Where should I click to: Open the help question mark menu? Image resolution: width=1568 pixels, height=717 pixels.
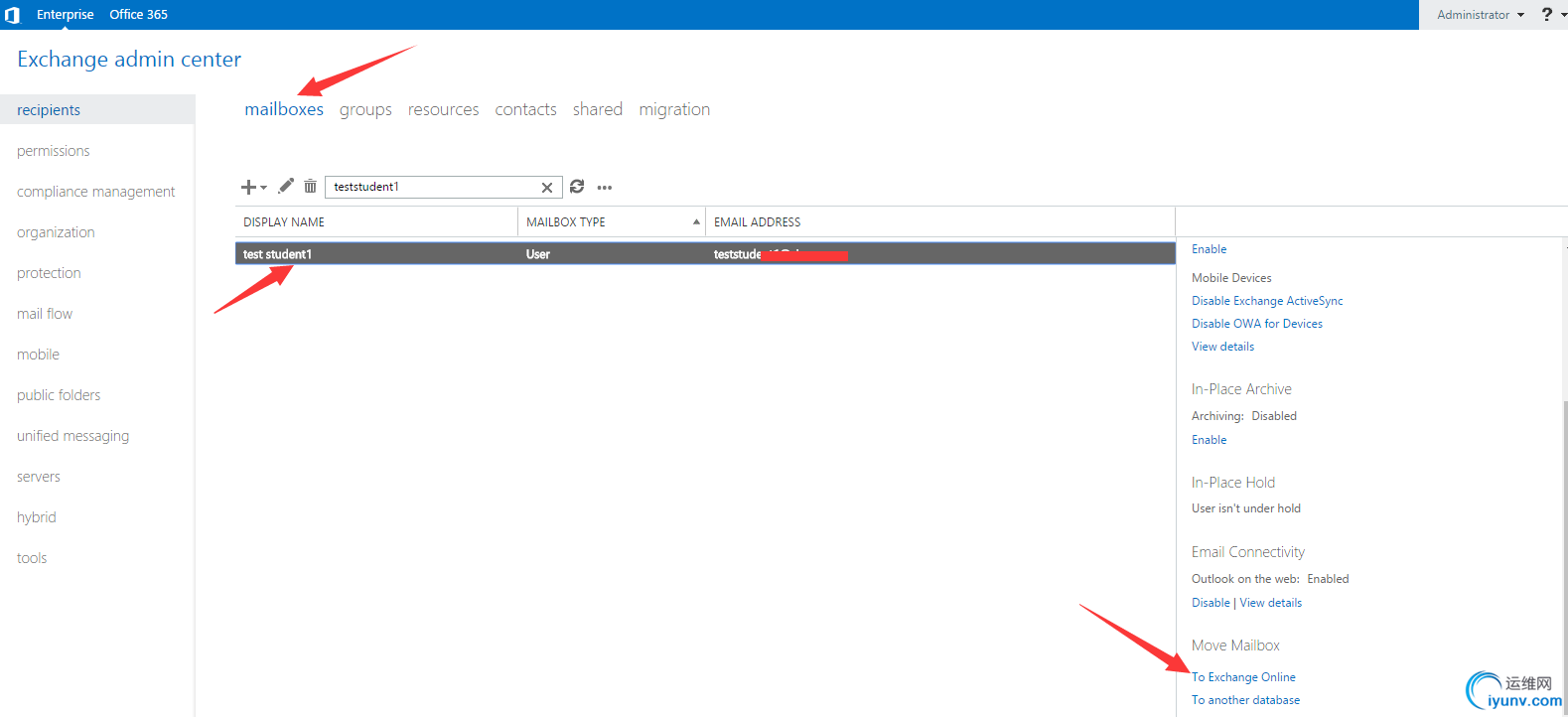(x=1546, y=14)
